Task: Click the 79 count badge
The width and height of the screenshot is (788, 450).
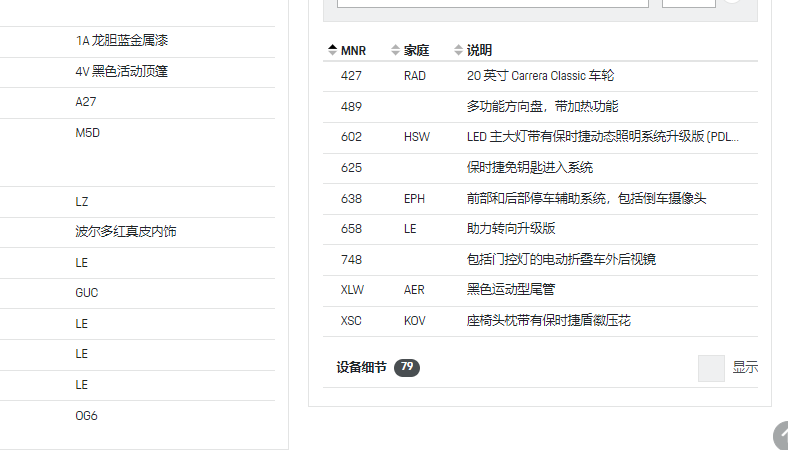Action: click(407, 368)
